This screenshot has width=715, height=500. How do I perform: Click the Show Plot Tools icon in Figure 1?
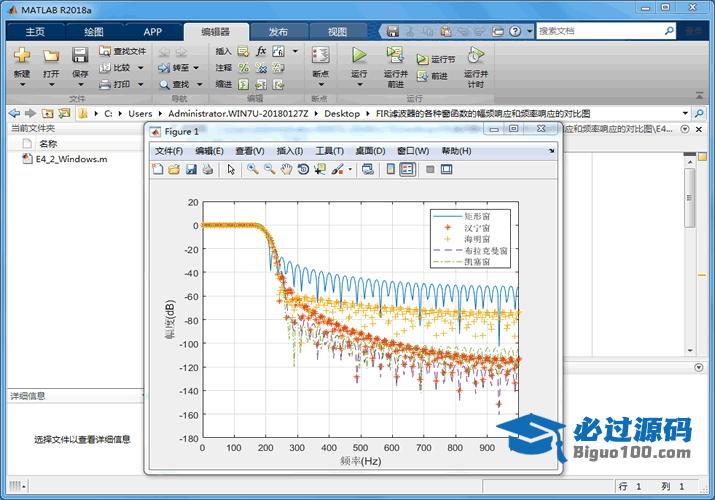(446, 170)
